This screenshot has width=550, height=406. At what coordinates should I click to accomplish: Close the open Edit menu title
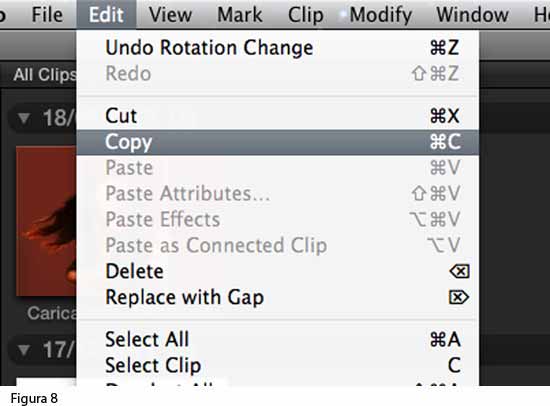tap(106, 15)
